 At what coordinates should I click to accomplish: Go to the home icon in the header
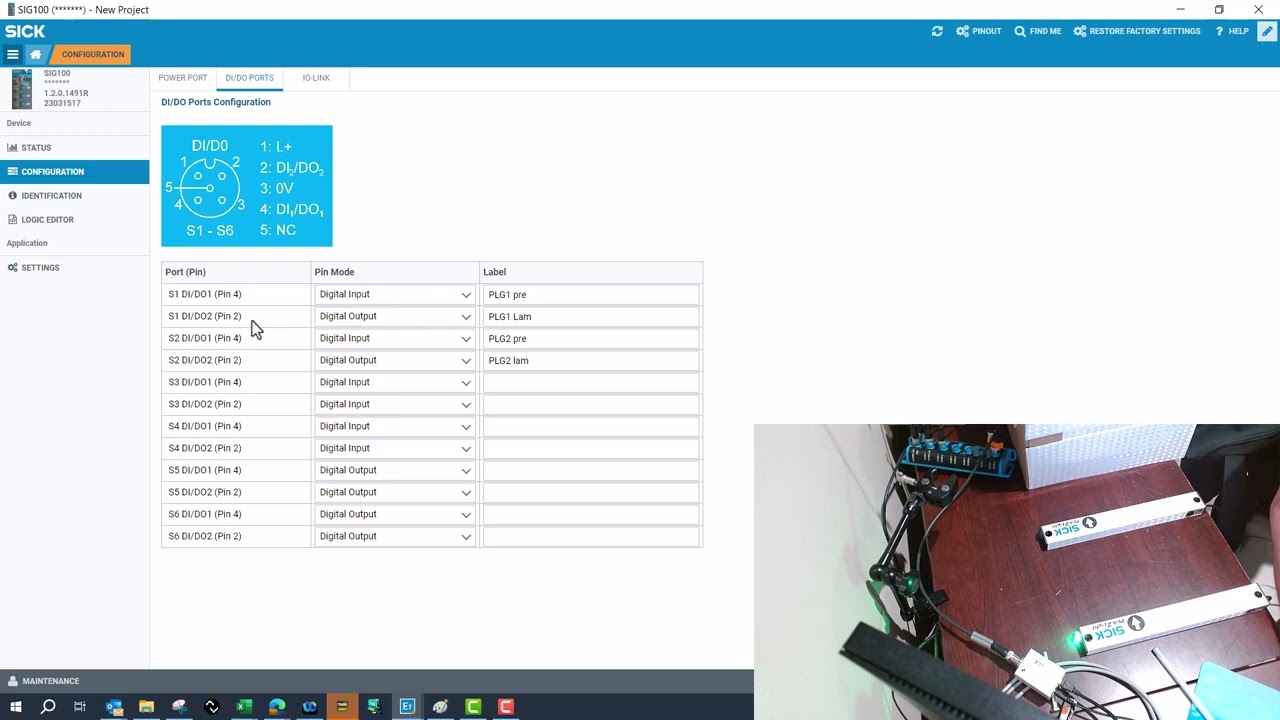(x=36, y=55)
